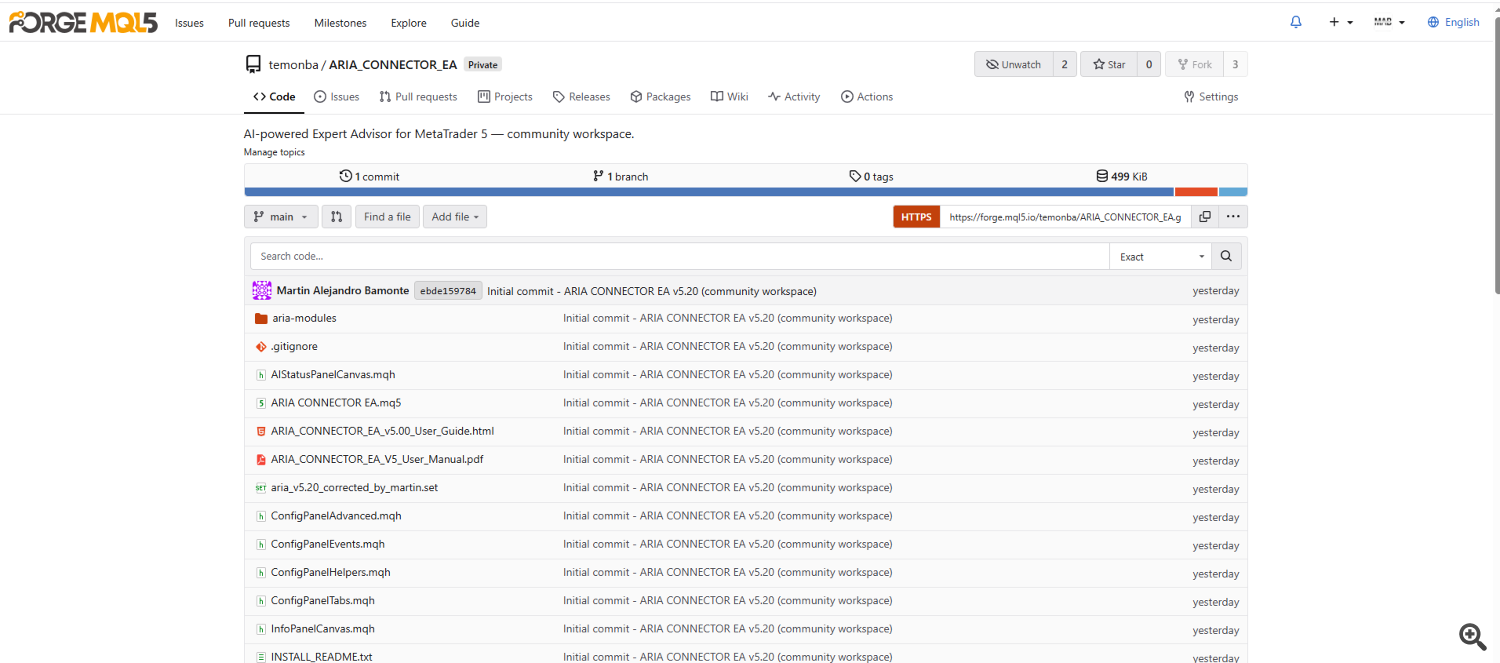View the 1 commit history

click(369, 176)
